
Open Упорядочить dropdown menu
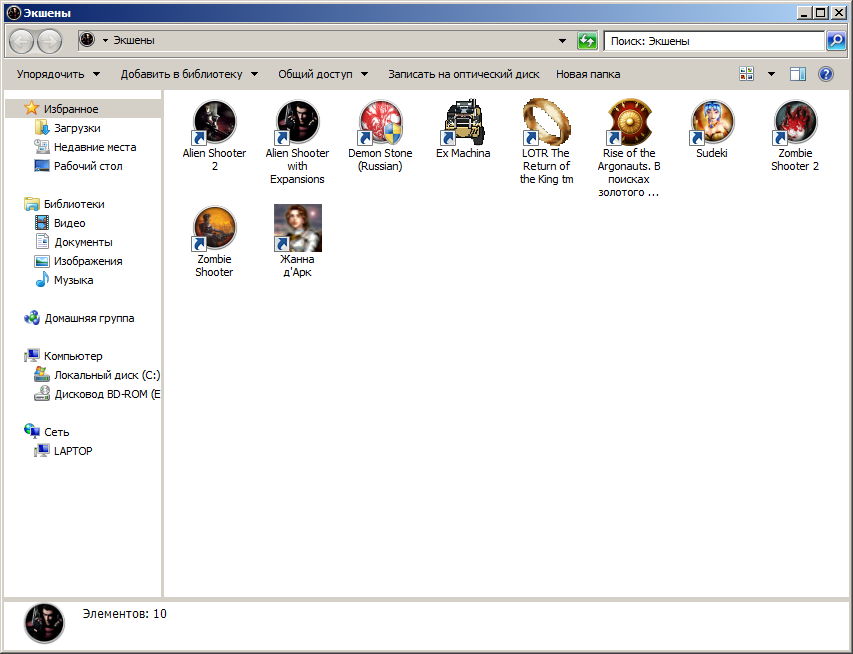pyautogui.click(x=58, y=74)
